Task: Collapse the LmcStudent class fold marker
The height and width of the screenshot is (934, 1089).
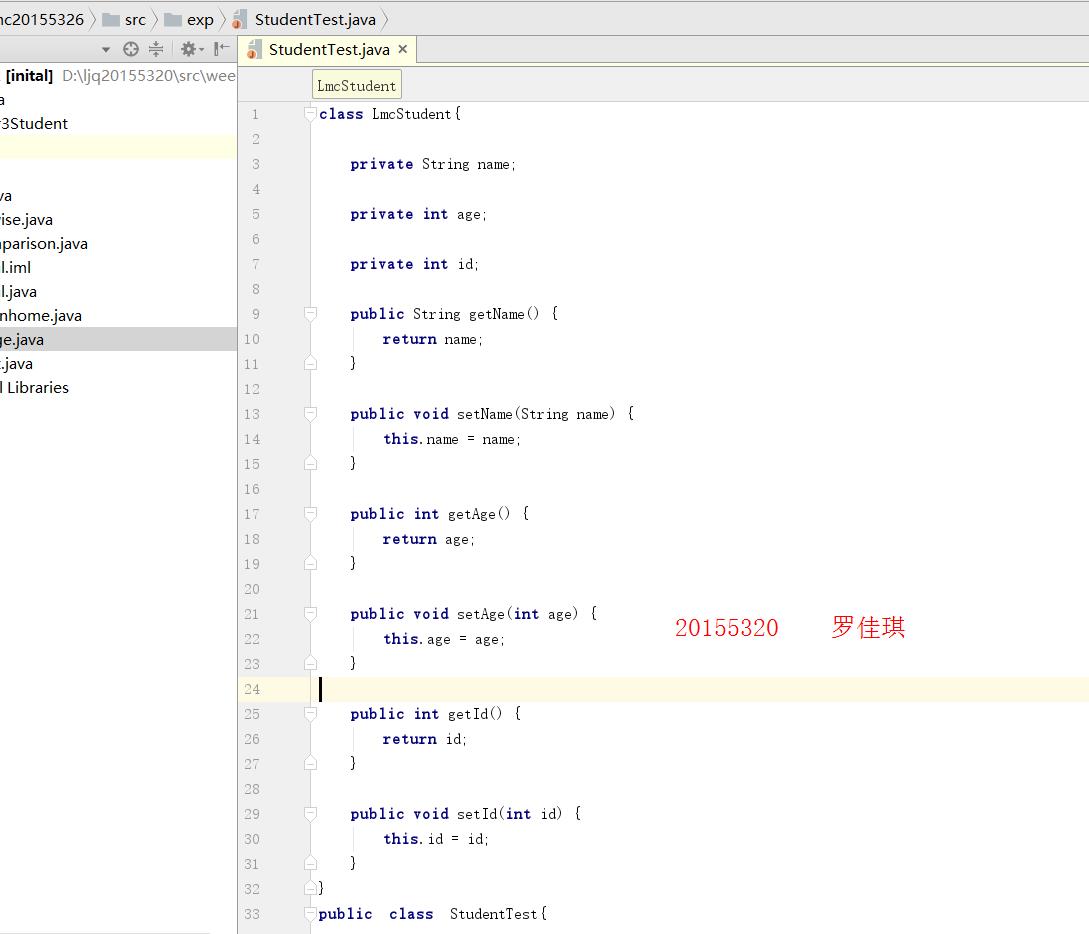Action: click(x=310, y=114)
